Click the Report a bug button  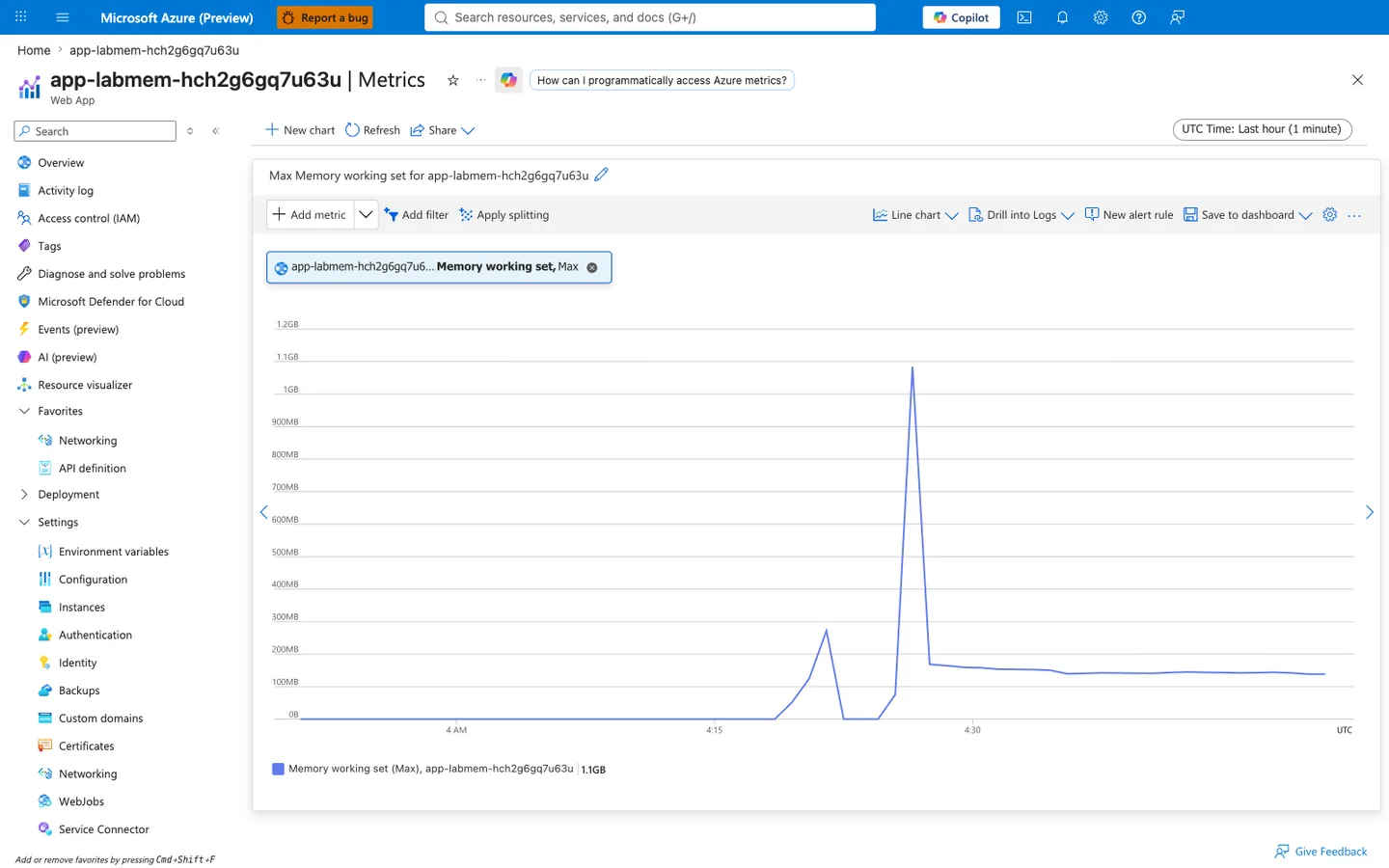click(x=325, y=17)
